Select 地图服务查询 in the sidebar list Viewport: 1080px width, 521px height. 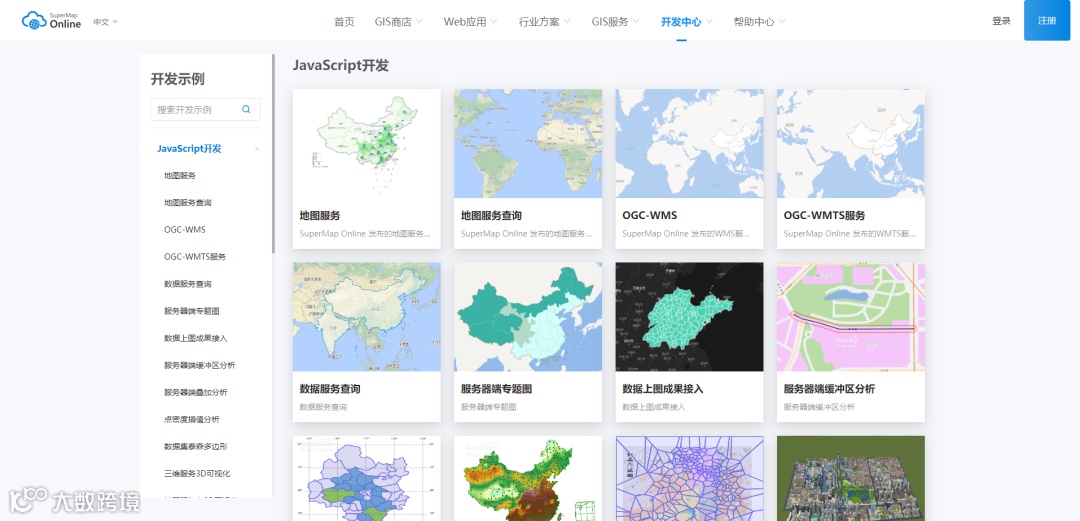click(x=187, y=203)
